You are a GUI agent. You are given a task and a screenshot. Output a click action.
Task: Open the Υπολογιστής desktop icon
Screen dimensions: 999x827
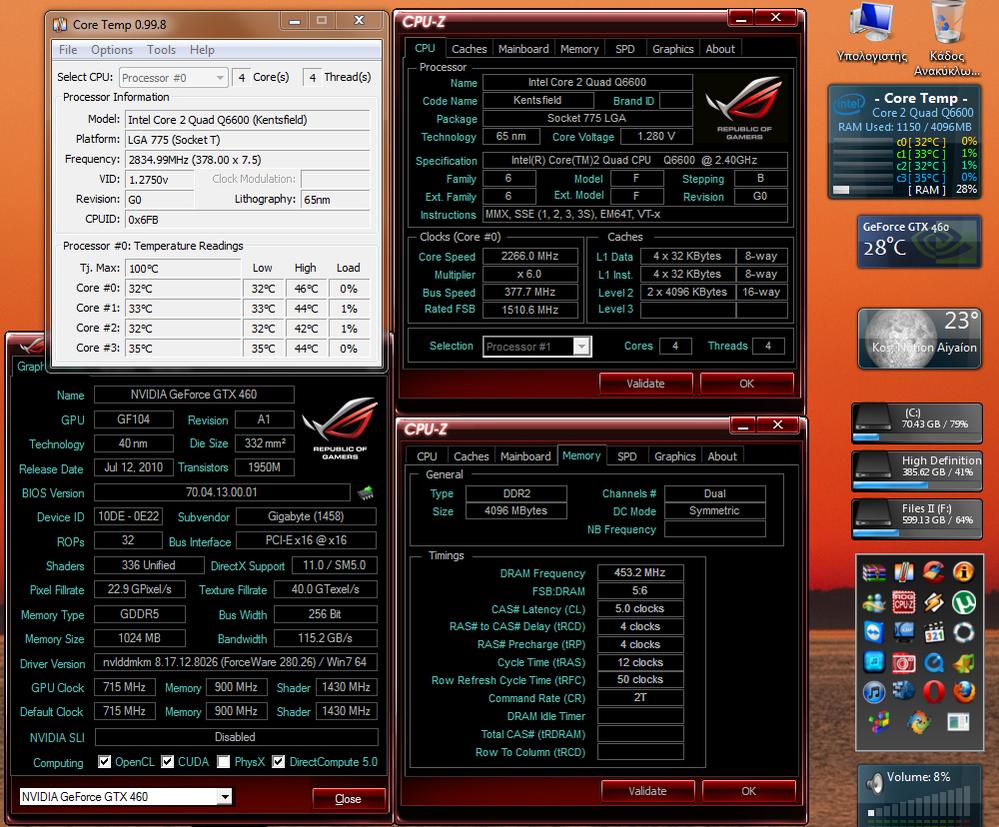point(872,32)
